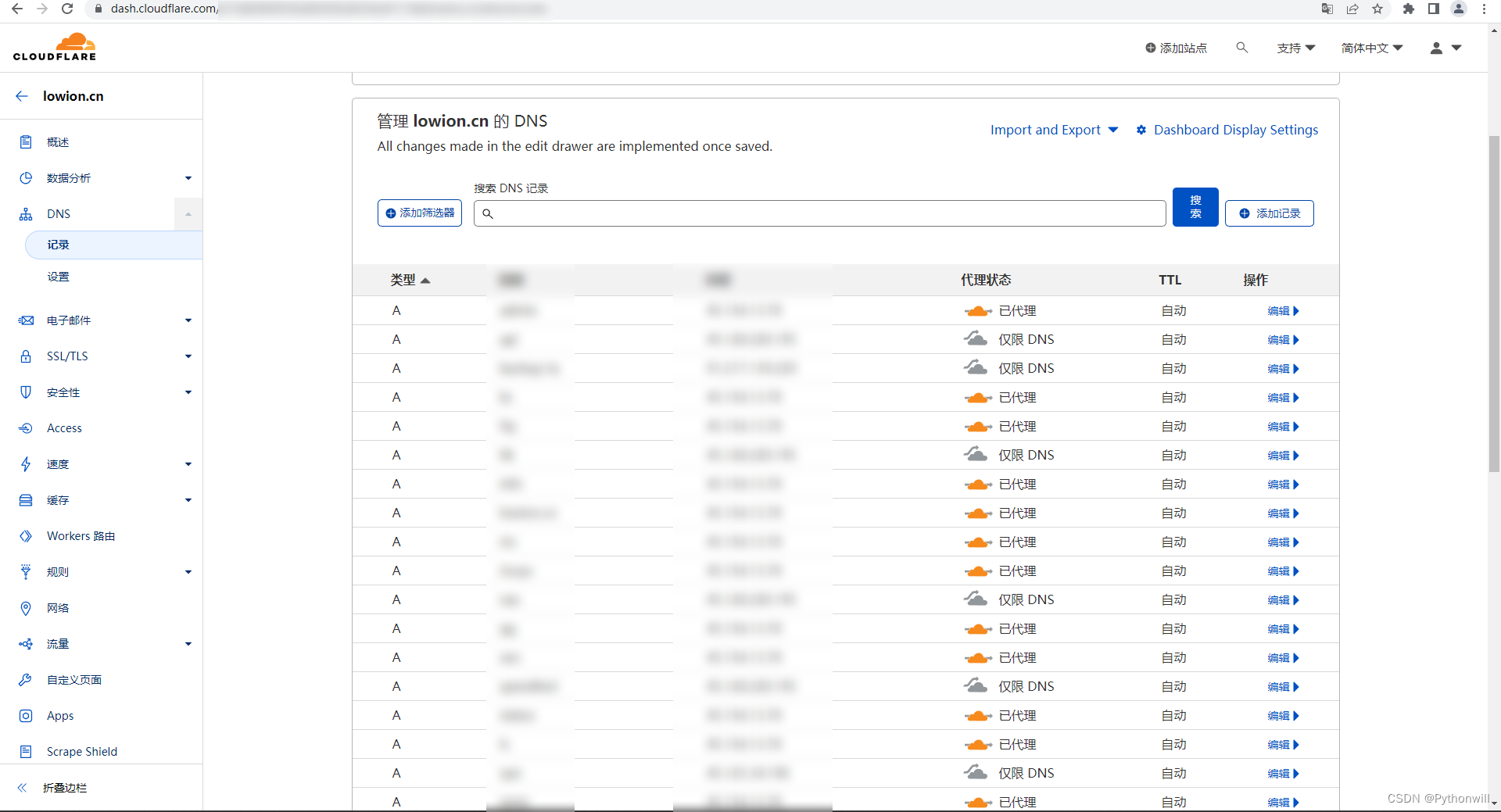
Task: Expand the SSL/TLS submenu arrow
Action: click(188, 356)
